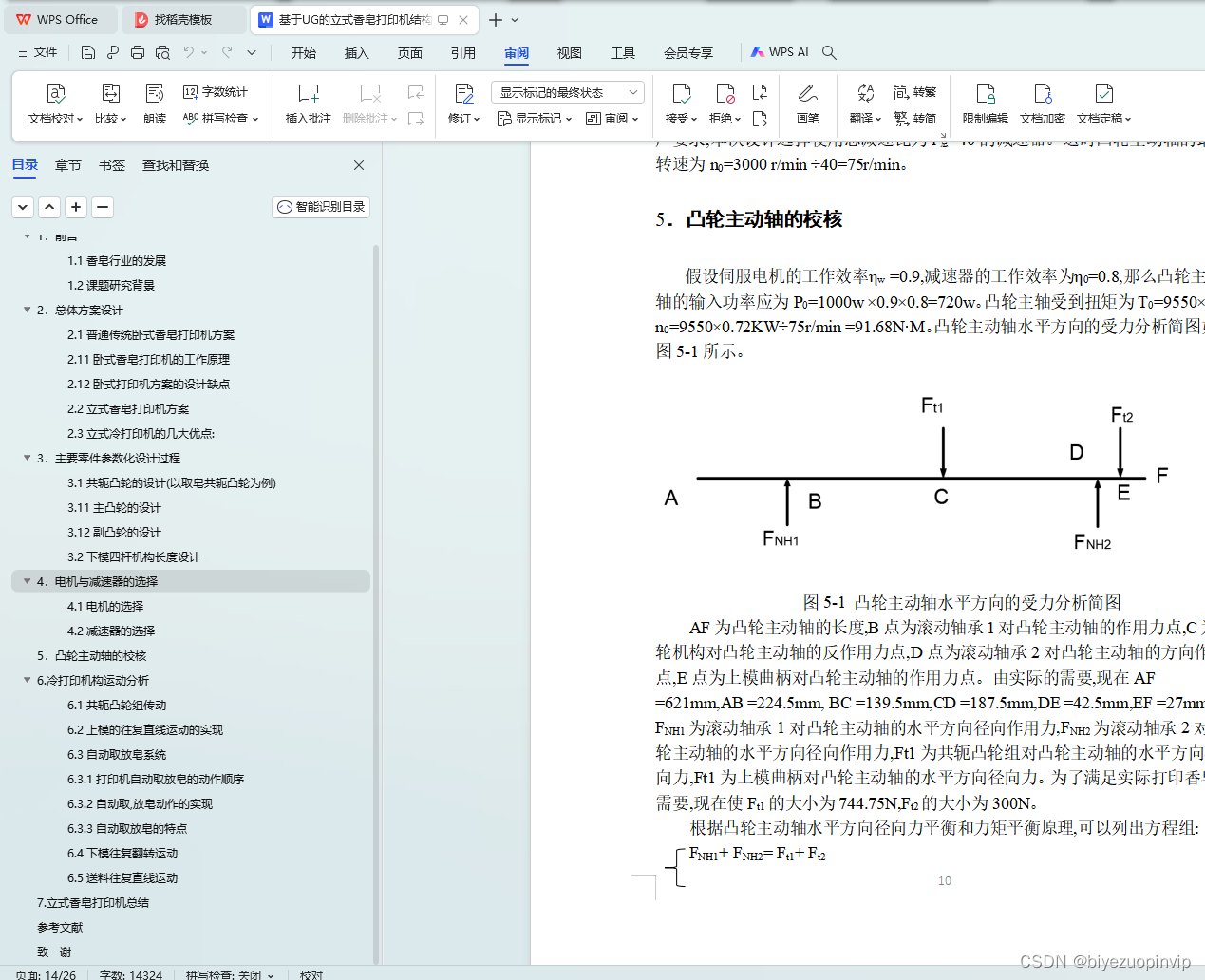Open the down-arrow dropdown in outline panel
This screenshot has height=980, width=1205.
click(x=23, y=206)
